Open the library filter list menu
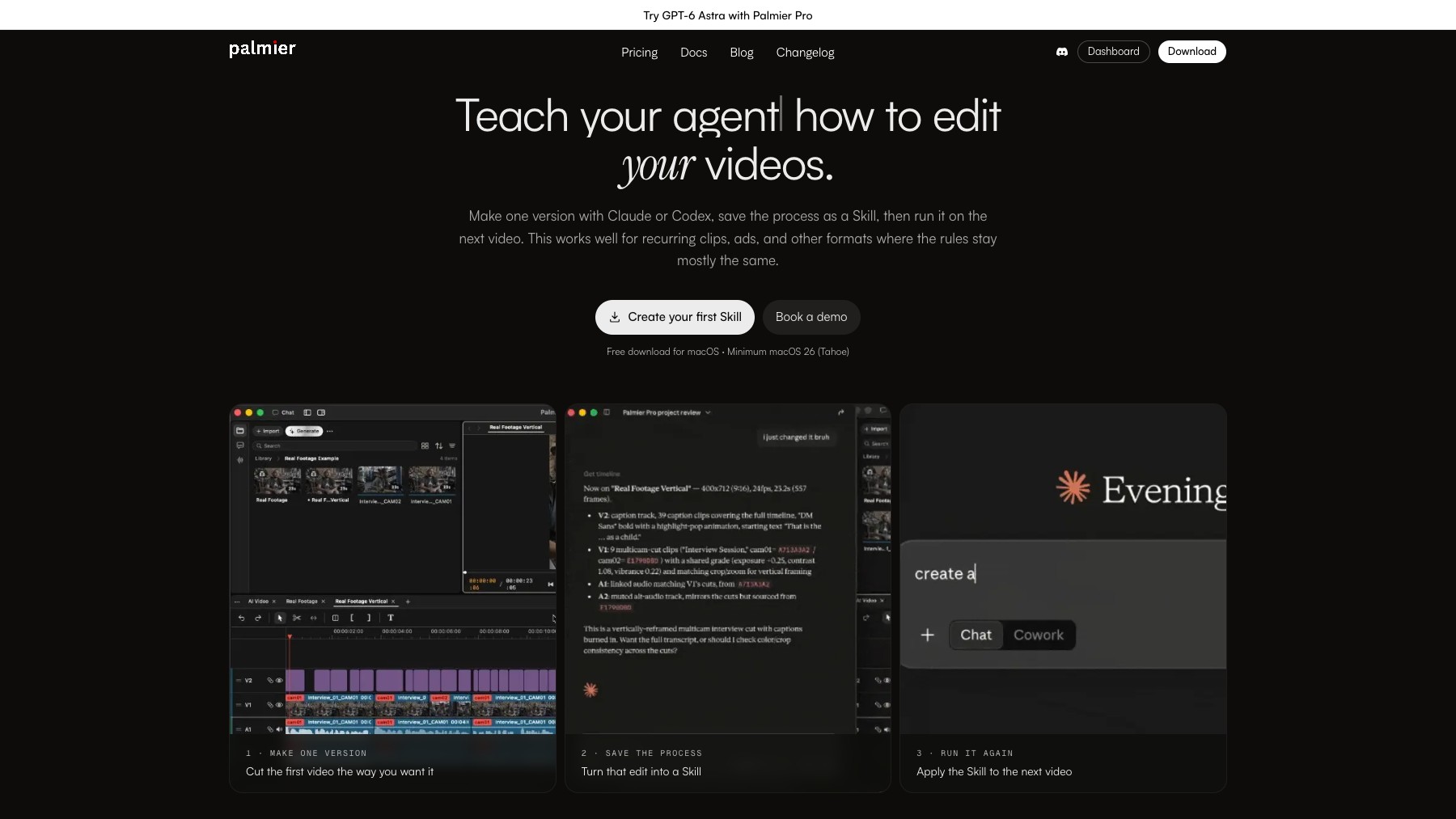The width and height of the screenshot is (1456, 819). pos(452,445)
